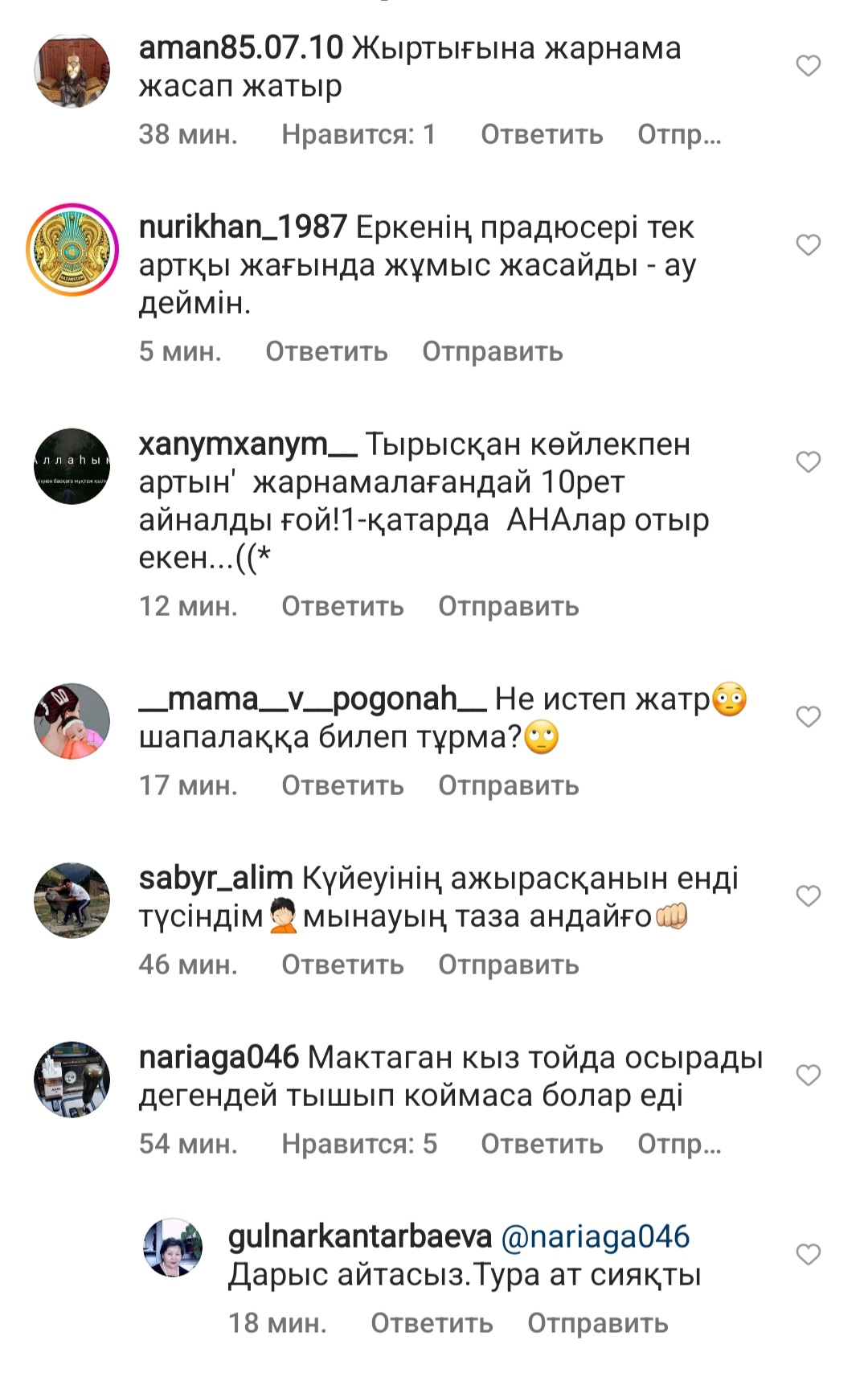Viewport: 868px width, 1377px height.
Task: Send xanymxanym__ comment via Отправить
Action: pos(508,606)
